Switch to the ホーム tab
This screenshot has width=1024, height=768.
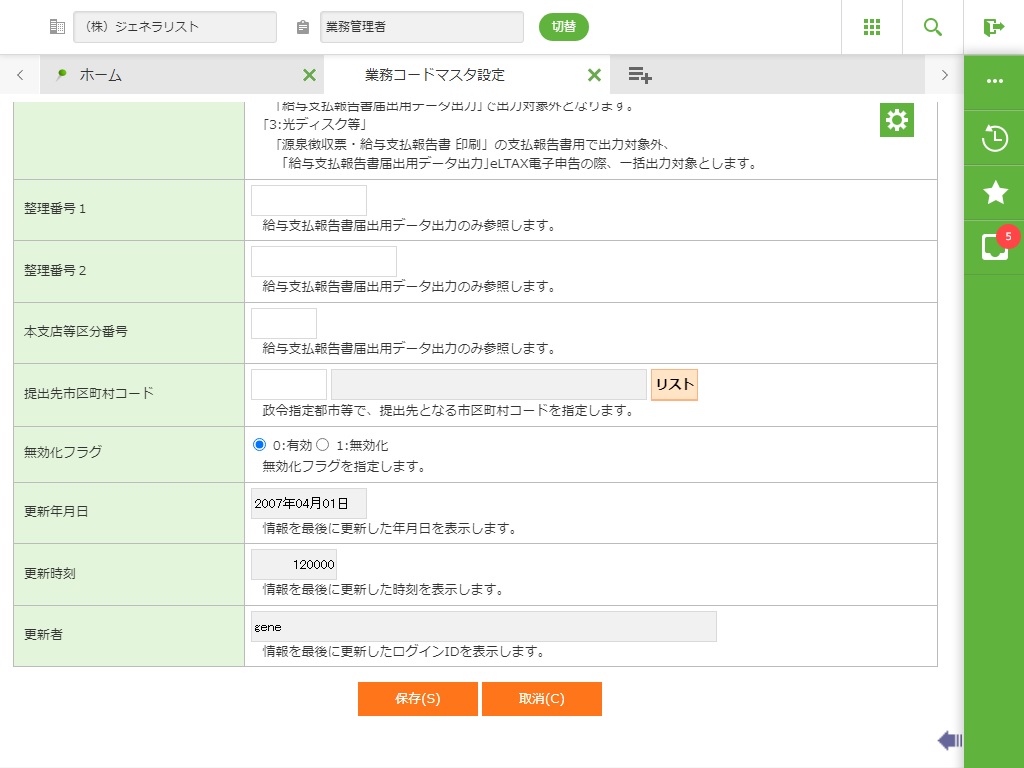(100, 75)
